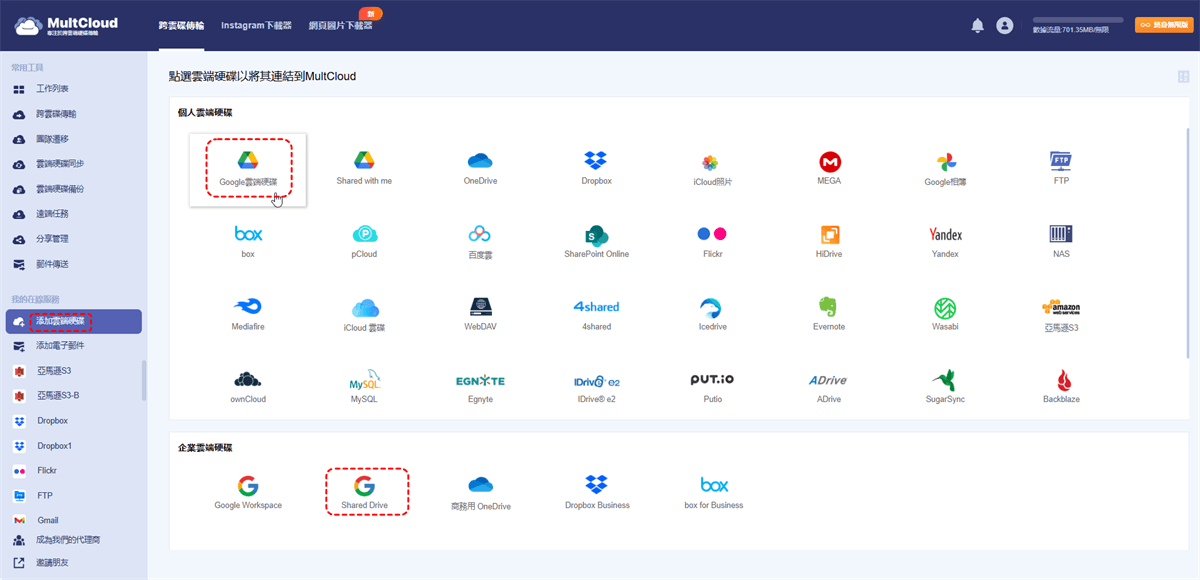Add the Dropbox Business cloud
Viewport: 1200px width, 580px height.
click(x=596, y=492)
